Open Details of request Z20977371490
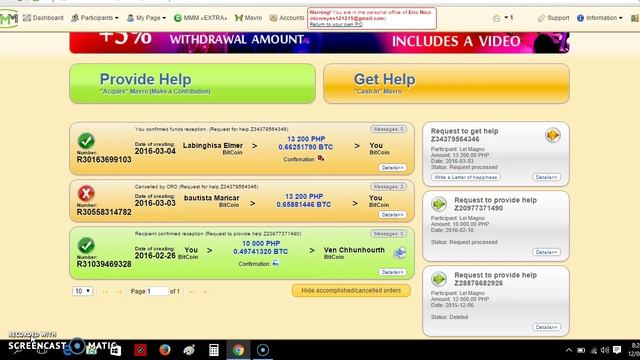 (x=547, y=252)
